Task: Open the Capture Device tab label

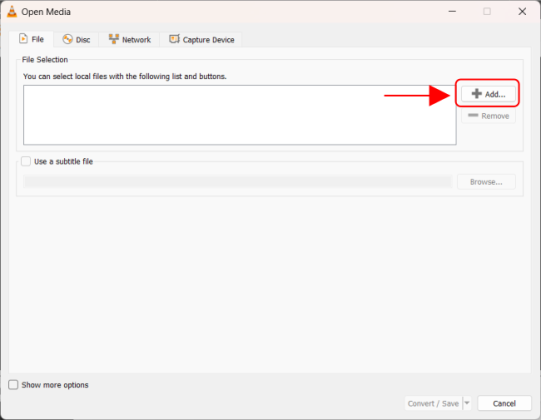Action: (x=208, y=40)
